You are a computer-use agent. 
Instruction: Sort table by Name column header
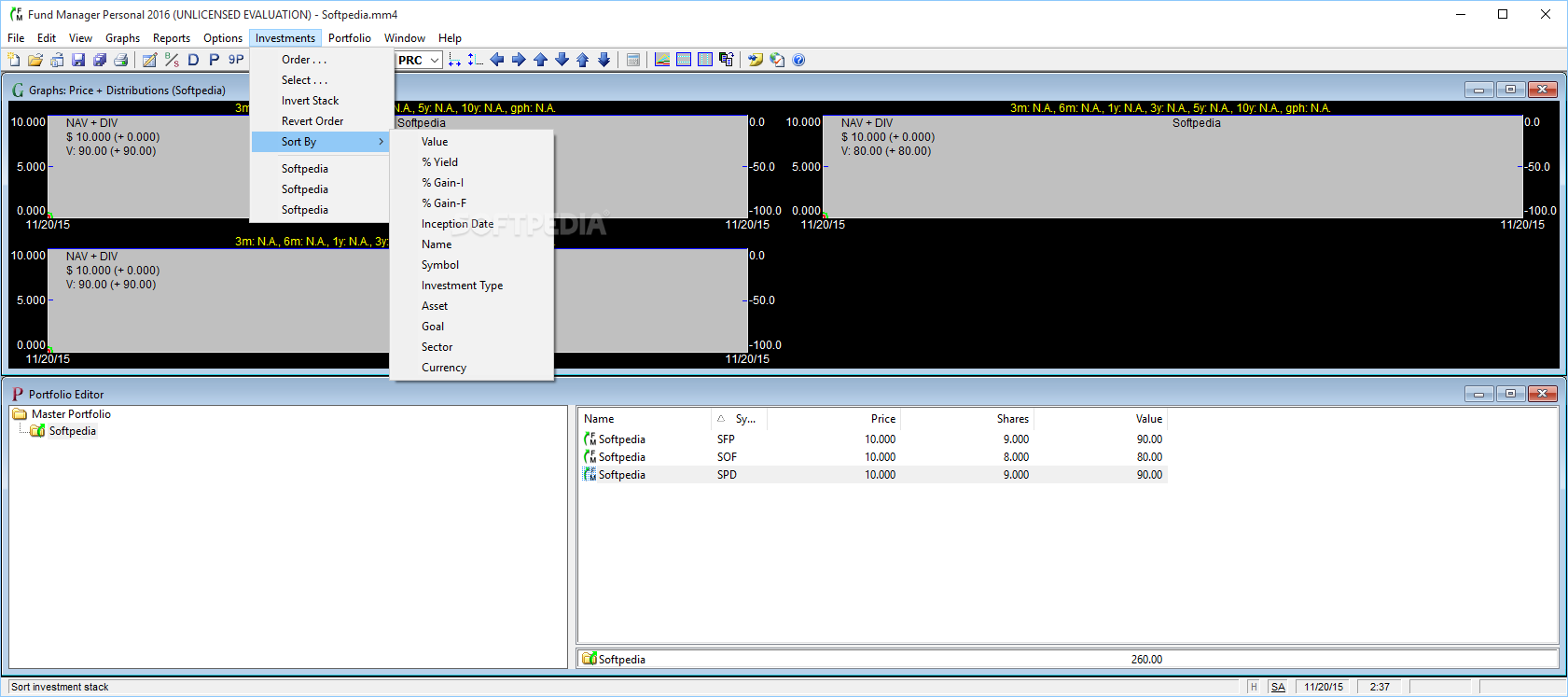pyautogui.click(x=644, y=419)
